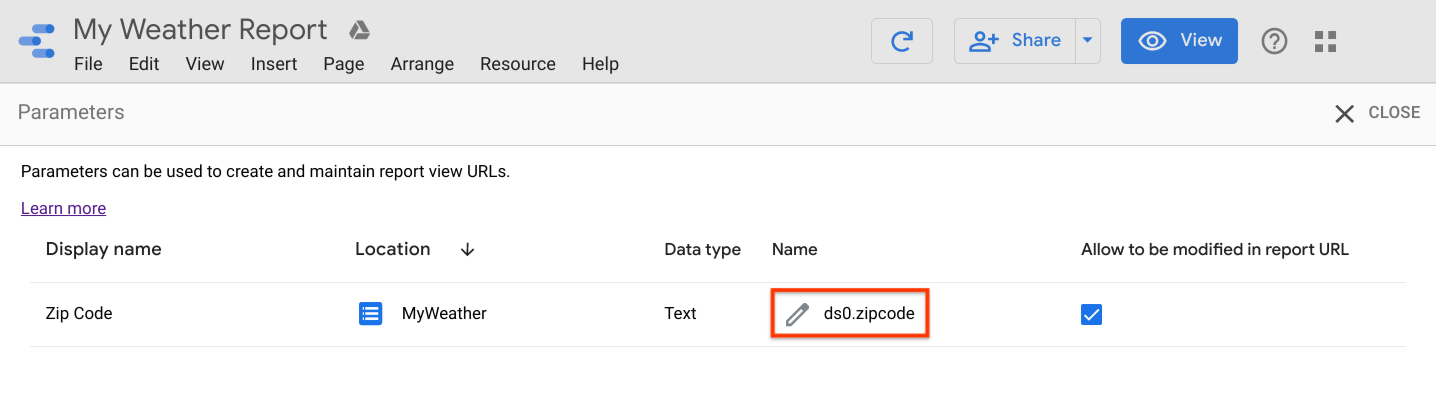Open the Resource menu

point(518,64)
